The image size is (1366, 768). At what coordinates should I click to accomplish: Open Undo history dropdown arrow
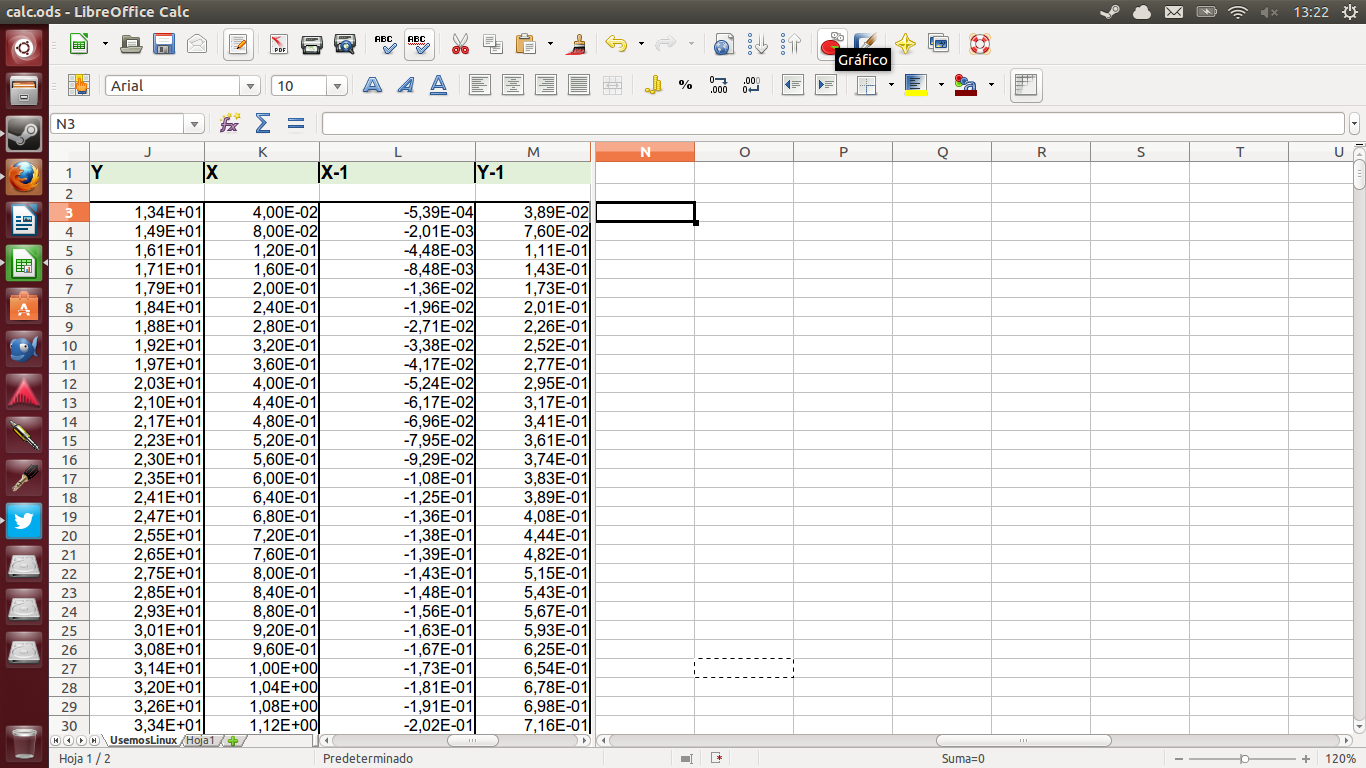[x=641, y=44]
